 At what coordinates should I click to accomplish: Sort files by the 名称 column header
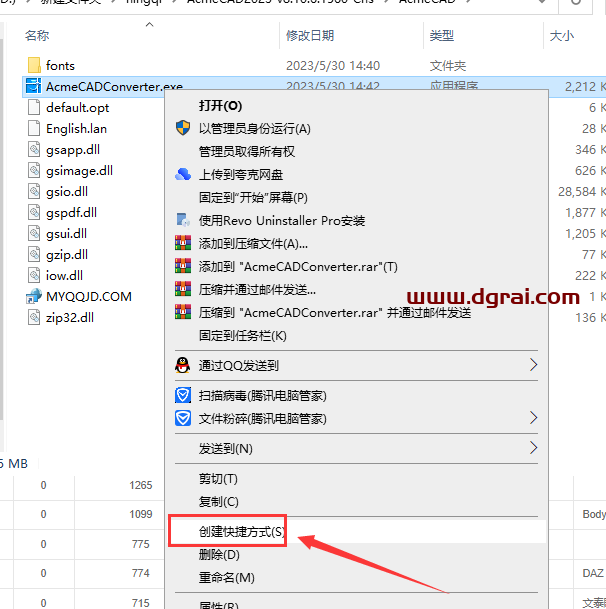click(x=37, y=36)
